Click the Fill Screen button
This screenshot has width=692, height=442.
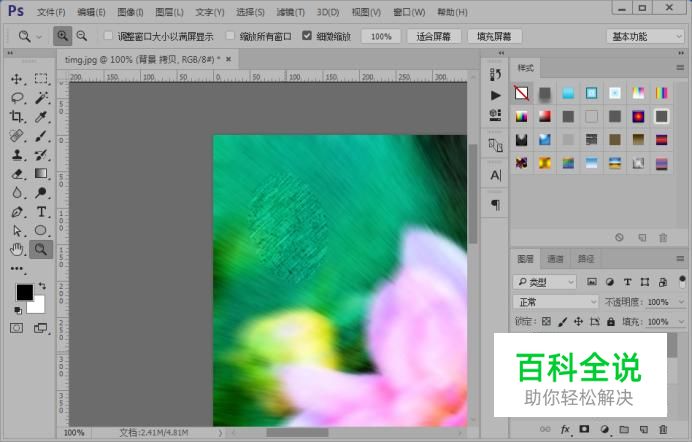click(494, 36)
